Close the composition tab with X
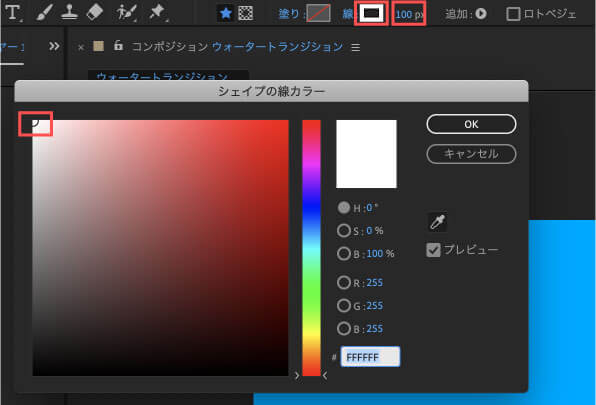 (x=81, y=47)
